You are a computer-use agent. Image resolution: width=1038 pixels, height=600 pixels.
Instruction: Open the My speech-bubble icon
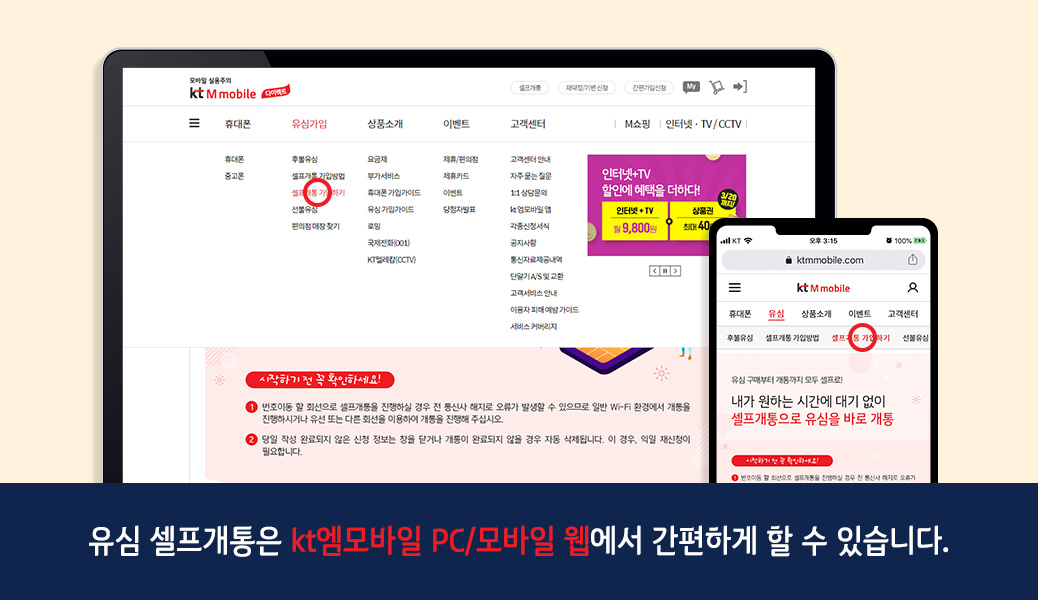pyautogui.click(x=691, y=87)
